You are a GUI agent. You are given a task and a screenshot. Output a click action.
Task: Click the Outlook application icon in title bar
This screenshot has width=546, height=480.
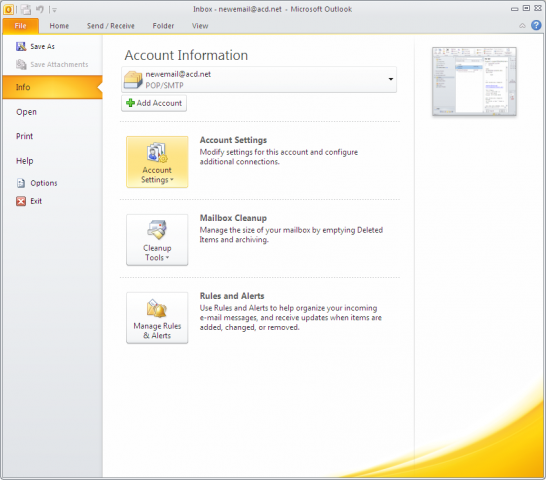pos(8,10)
